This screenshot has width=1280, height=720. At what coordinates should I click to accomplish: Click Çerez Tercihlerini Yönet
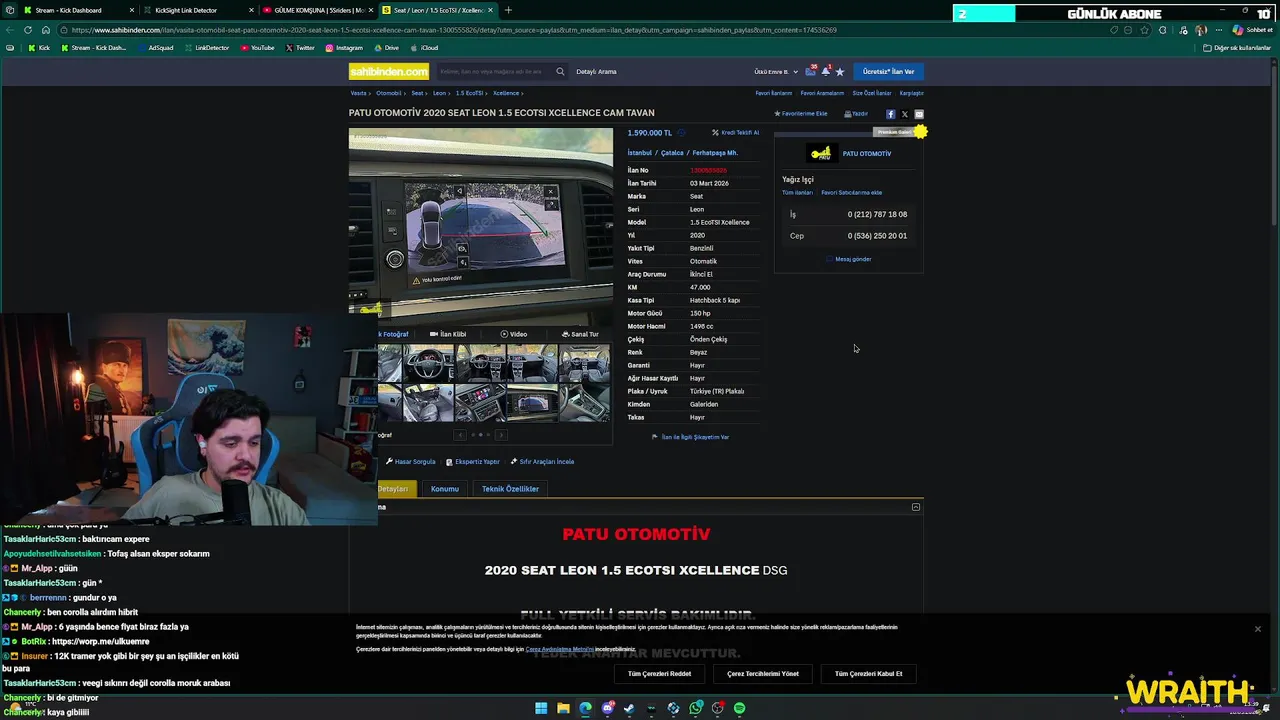tap(763, 674)
